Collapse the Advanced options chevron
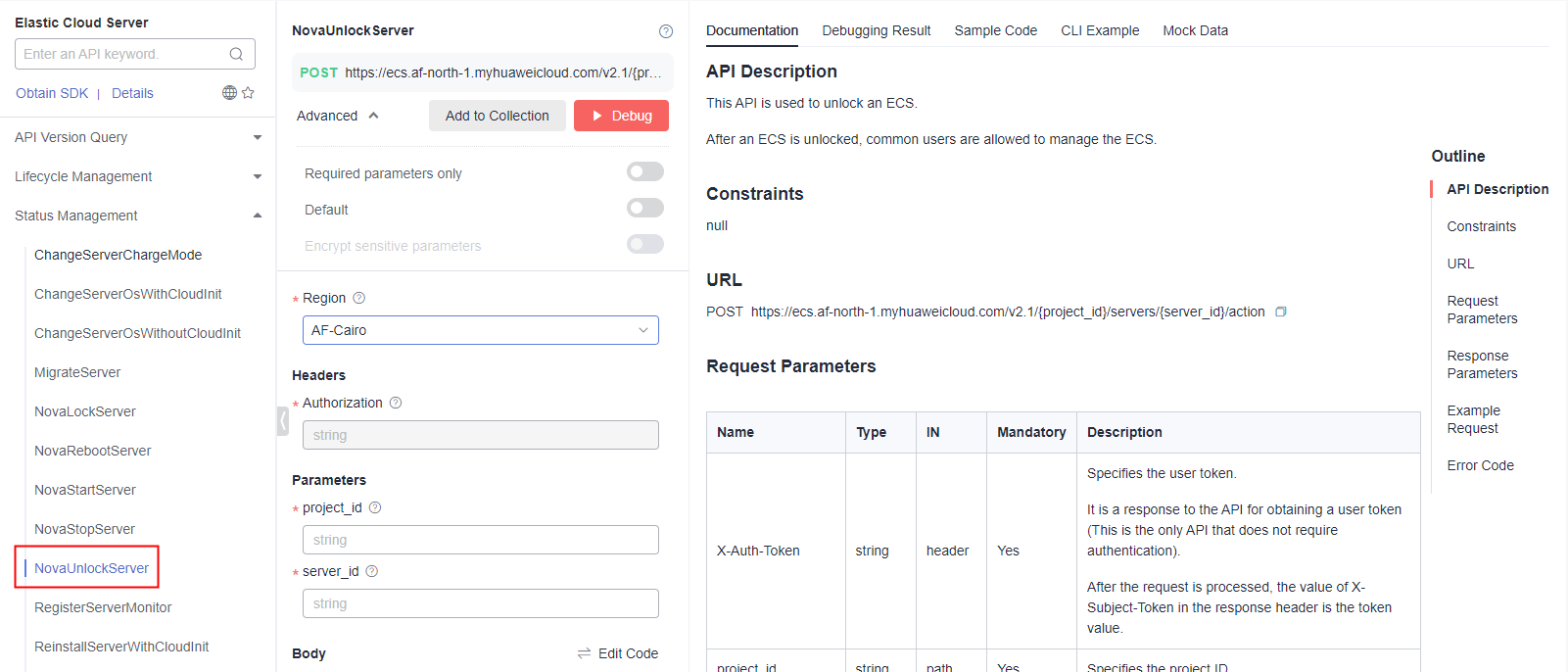The width and height of the screenshot is (1568, 672). [x=374, y=116]
